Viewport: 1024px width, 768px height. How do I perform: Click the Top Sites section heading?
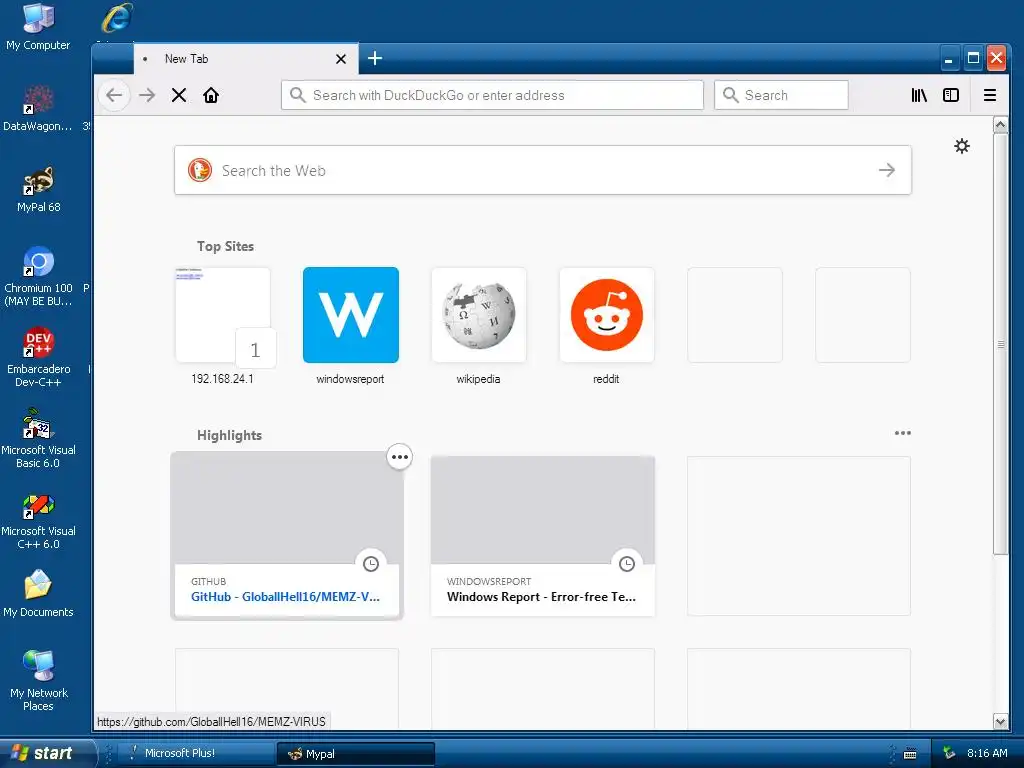225,246
